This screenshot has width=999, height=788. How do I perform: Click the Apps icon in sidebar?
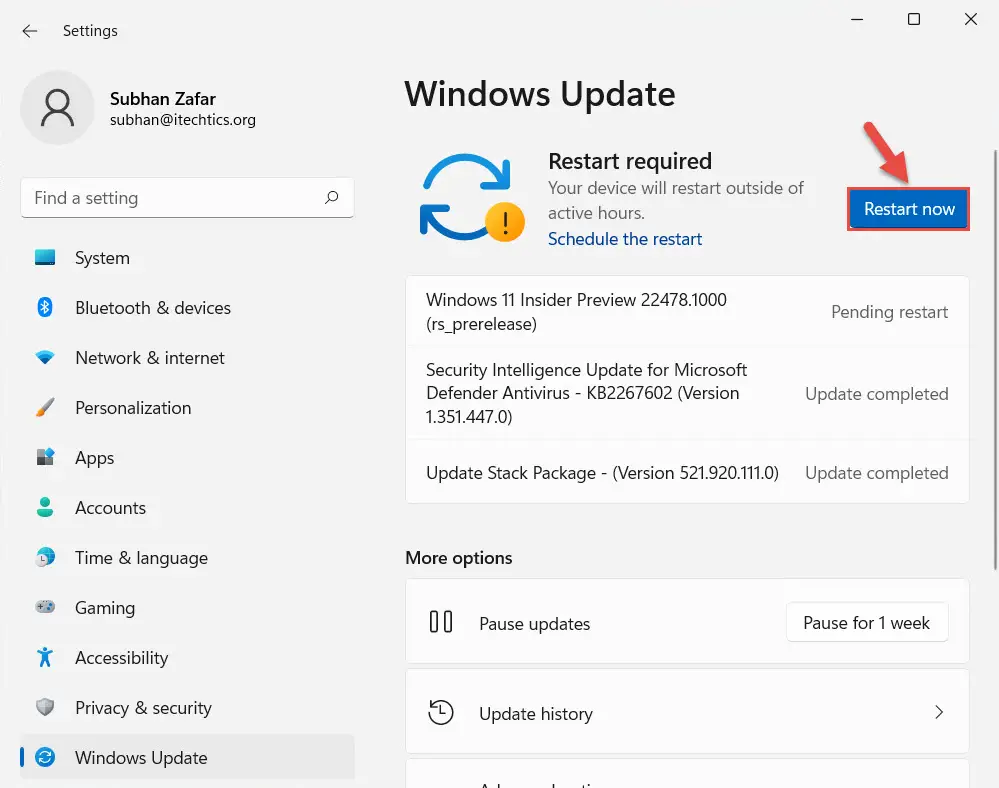coord(45,457)
